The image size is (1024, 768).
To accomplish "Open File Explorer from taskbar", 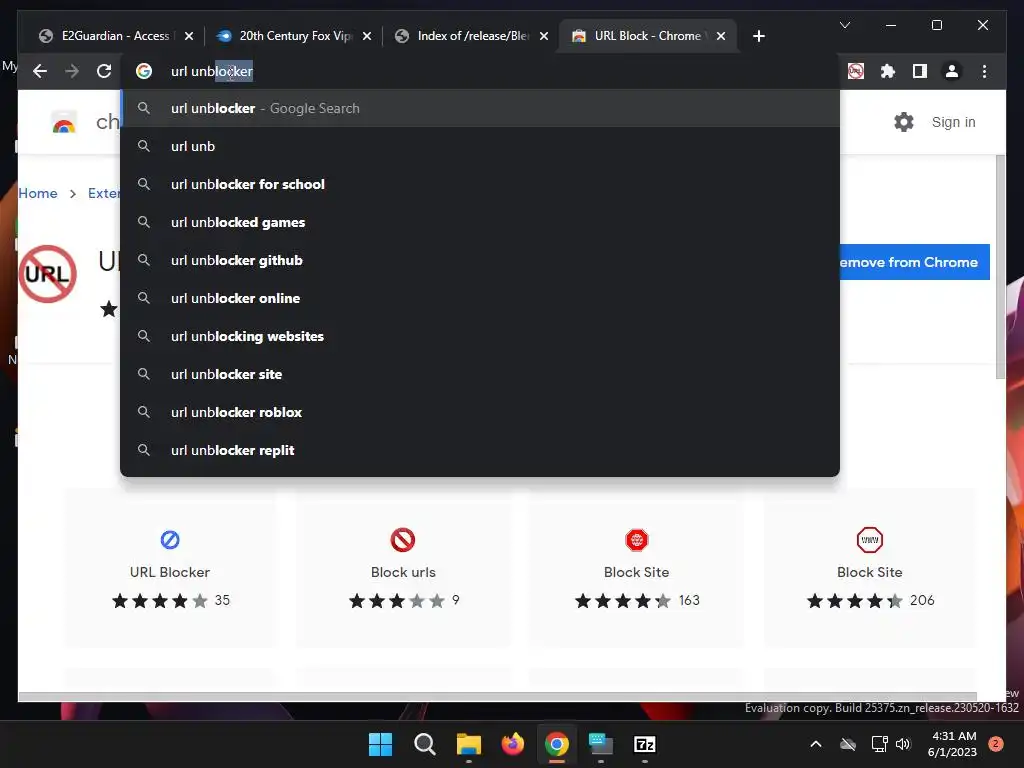I will [468, 744].
